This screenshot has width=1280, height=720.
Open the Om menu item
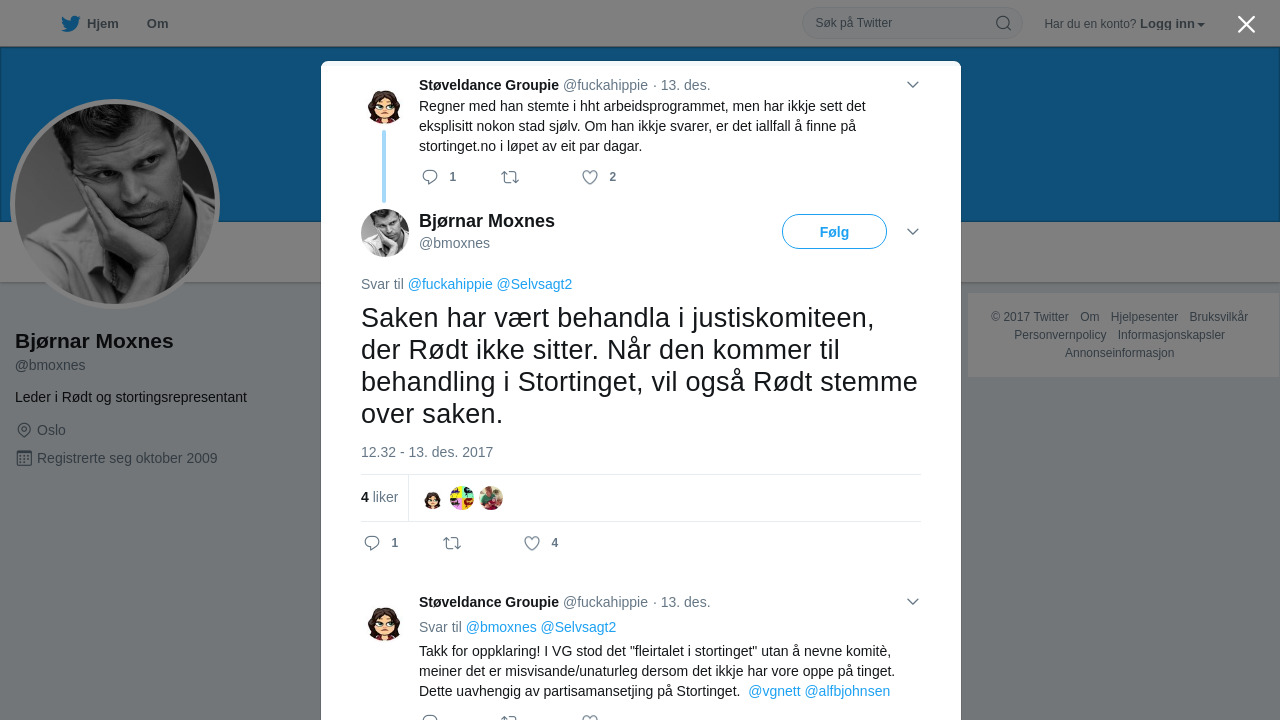click(157, 24)
